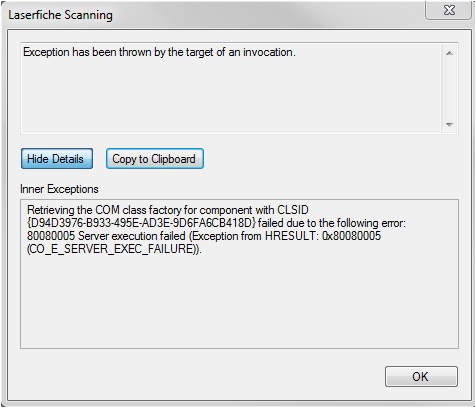
Task: Click the 'Server execution failed' text
Action: (x=132, y=236)
